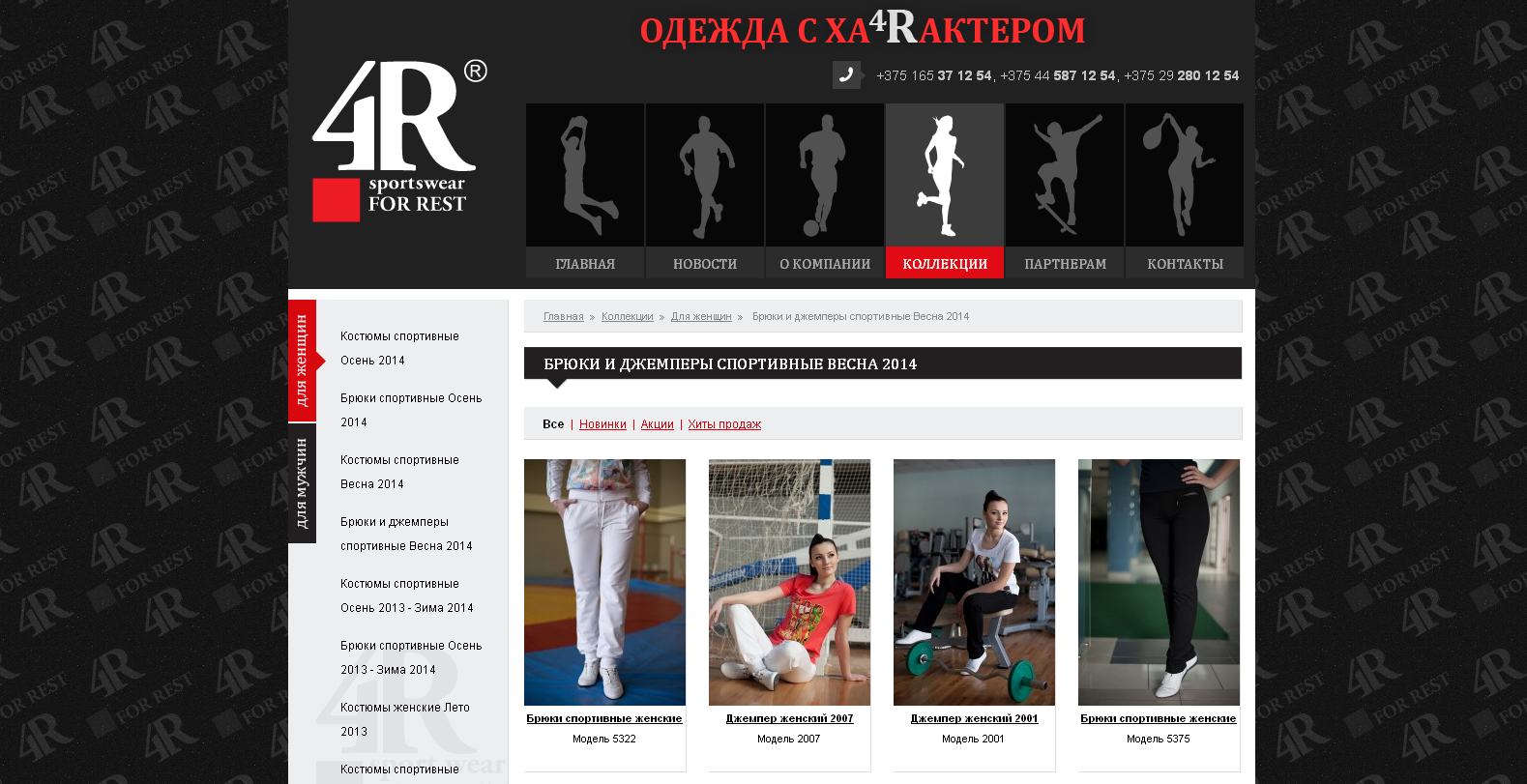1527x784 pixels.
Task: Switch to the для мужчин sidebar tab
Action: [302, 483]
